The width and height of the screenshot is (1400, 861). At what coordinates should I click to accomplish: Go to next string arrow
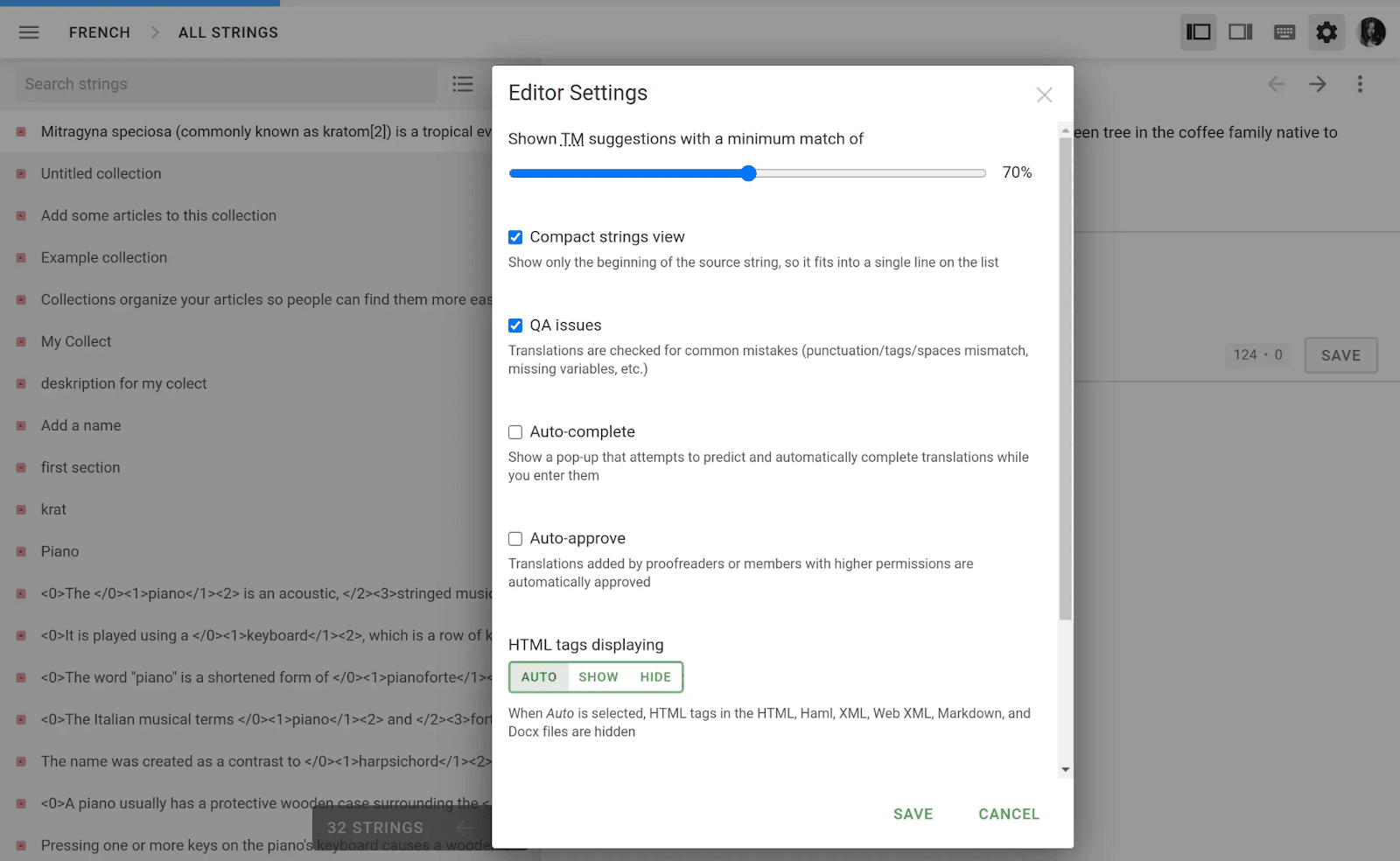coord(1317,84)
